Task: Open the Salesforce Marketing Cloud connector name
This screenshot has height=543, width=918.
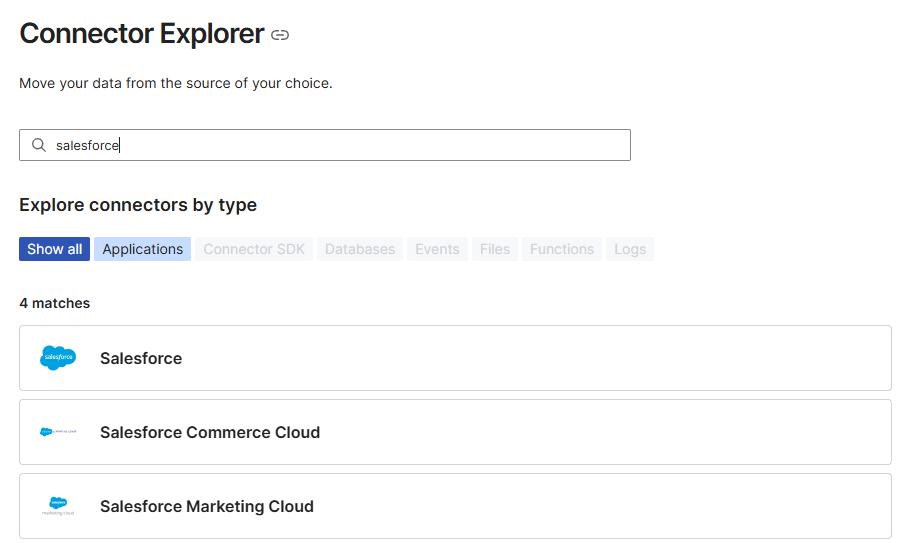Action: 207,506
